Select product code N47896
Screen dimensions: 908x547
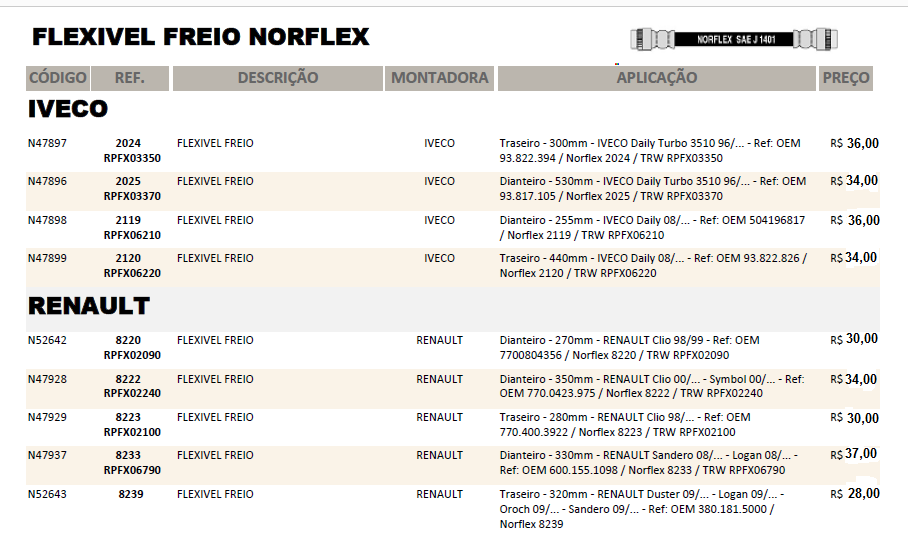coord(48,182)
